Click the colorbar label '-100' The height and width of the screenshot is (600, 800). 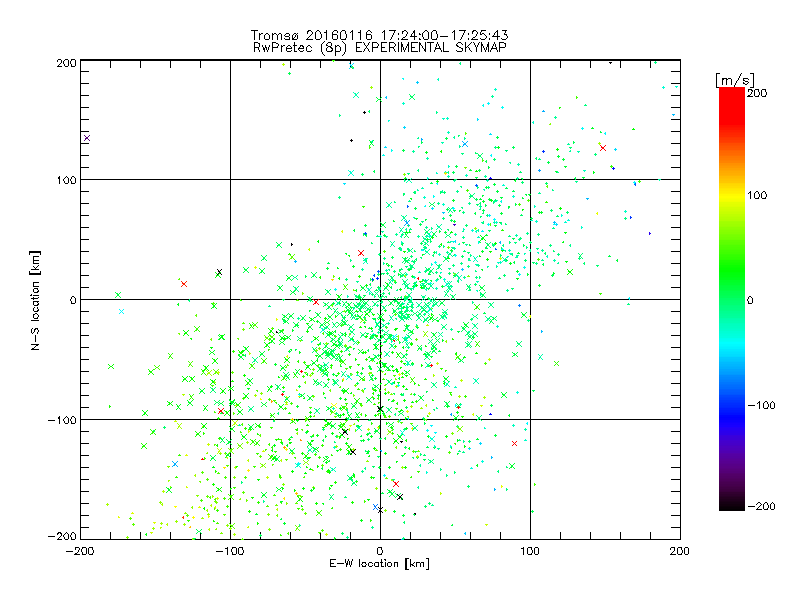[x=761, y=405]
